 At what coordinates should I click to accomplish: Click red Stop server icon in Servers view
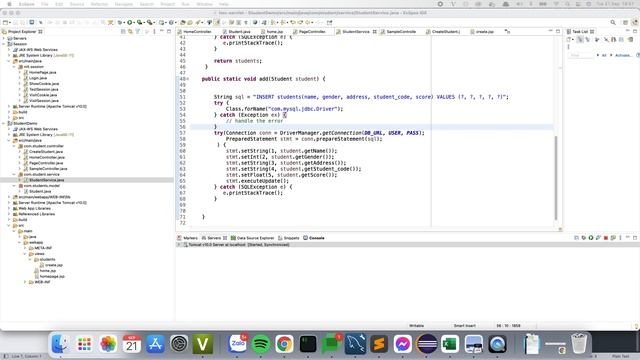pyautogui.click(x=606, y=238)
